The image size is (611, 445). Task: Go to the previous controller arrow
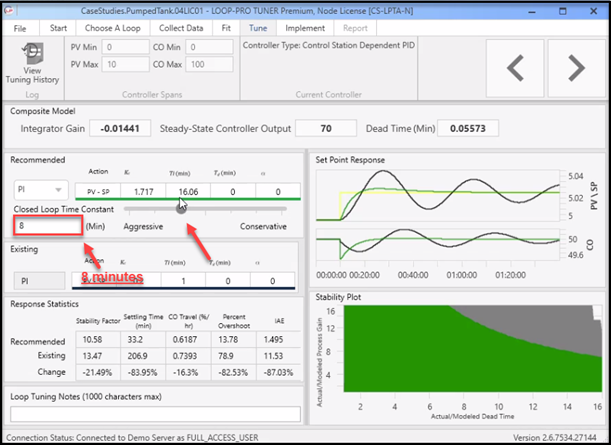(515, 68)
